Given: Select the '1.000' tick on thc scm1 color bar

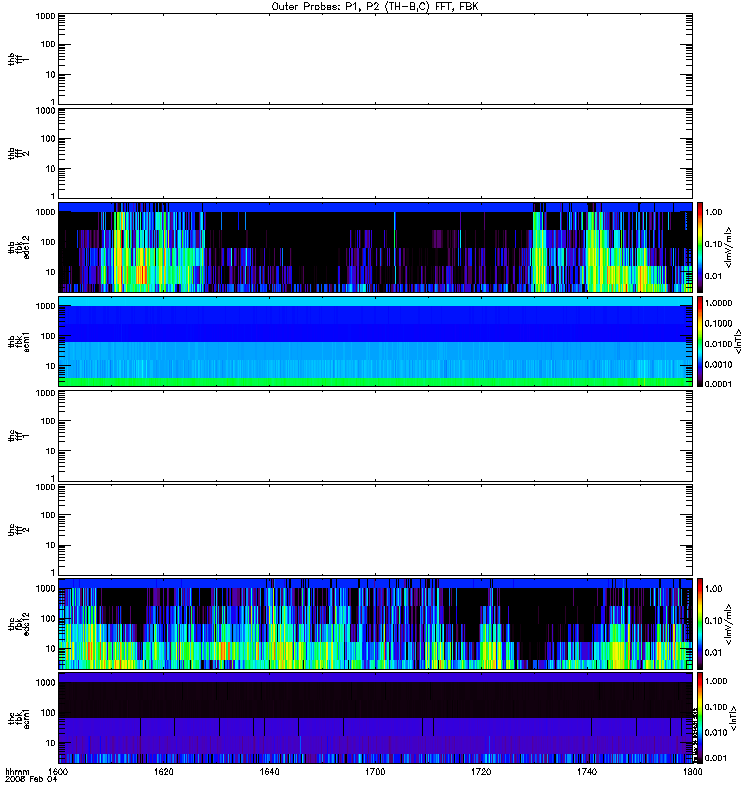Looking at the screenshot, I should pyautogui.click(x=716, y=681).
